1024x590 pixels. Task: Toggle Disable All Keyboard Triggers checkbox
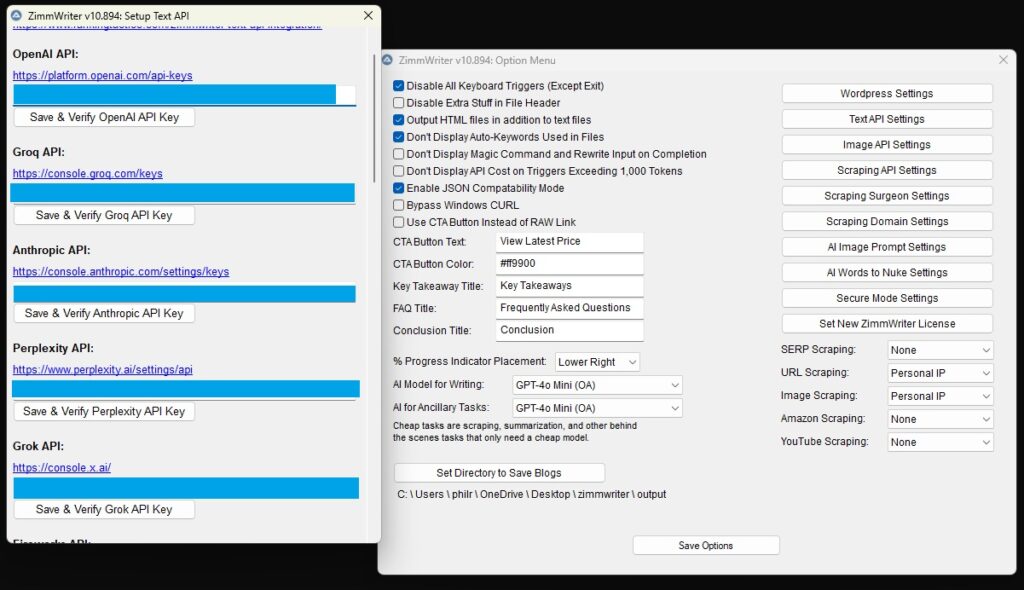tap(398, 86)
